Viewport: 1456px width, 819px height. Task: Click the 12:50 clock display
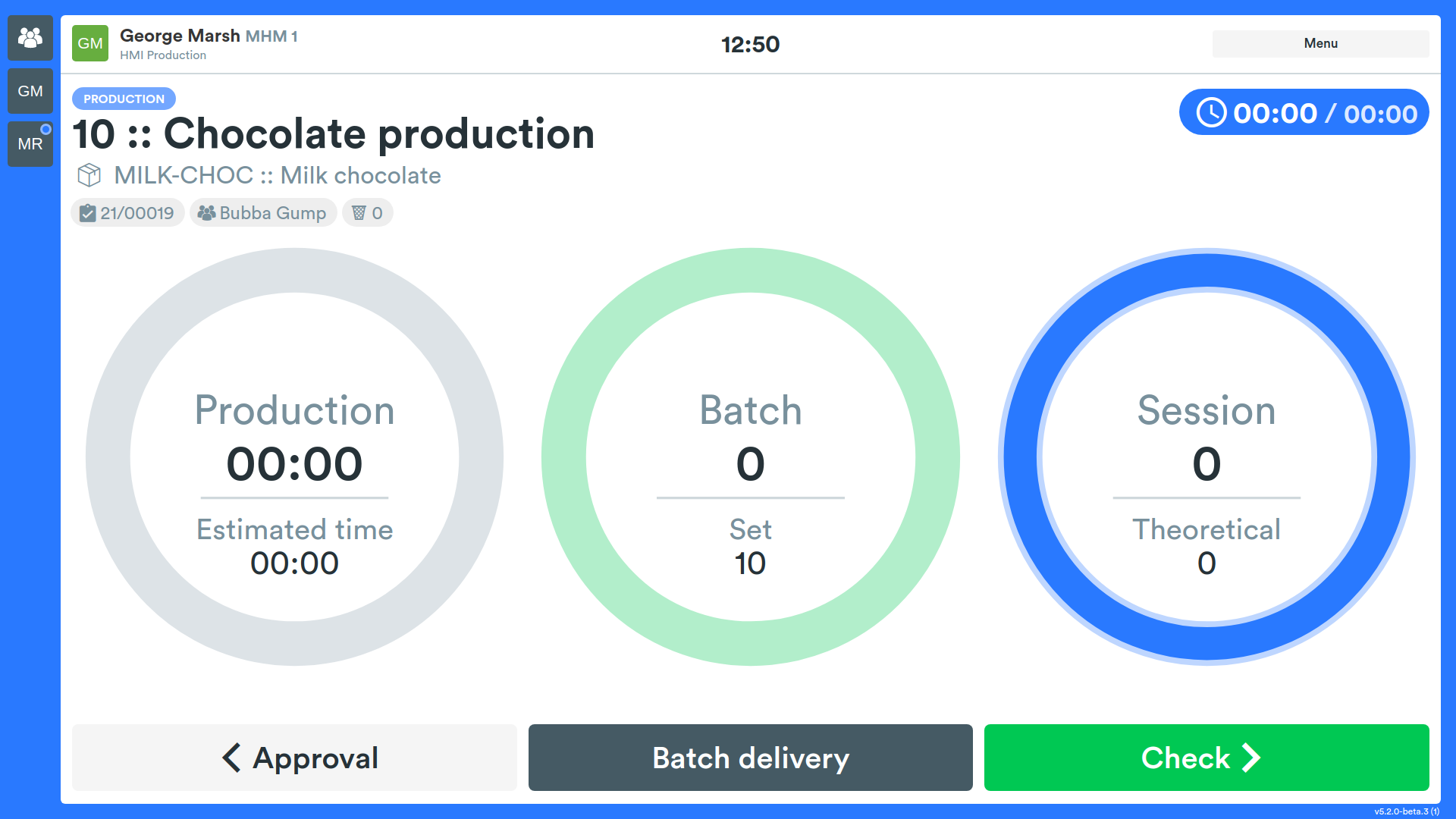(750, 44)
